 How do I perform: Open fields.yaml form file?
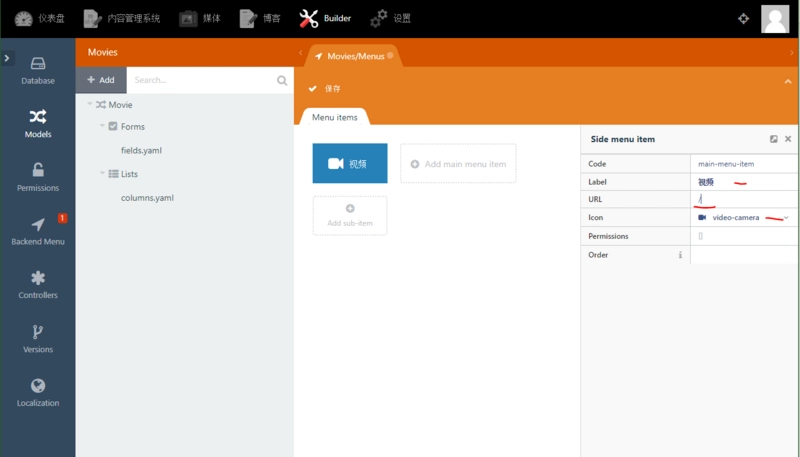[x=141, y=150]
